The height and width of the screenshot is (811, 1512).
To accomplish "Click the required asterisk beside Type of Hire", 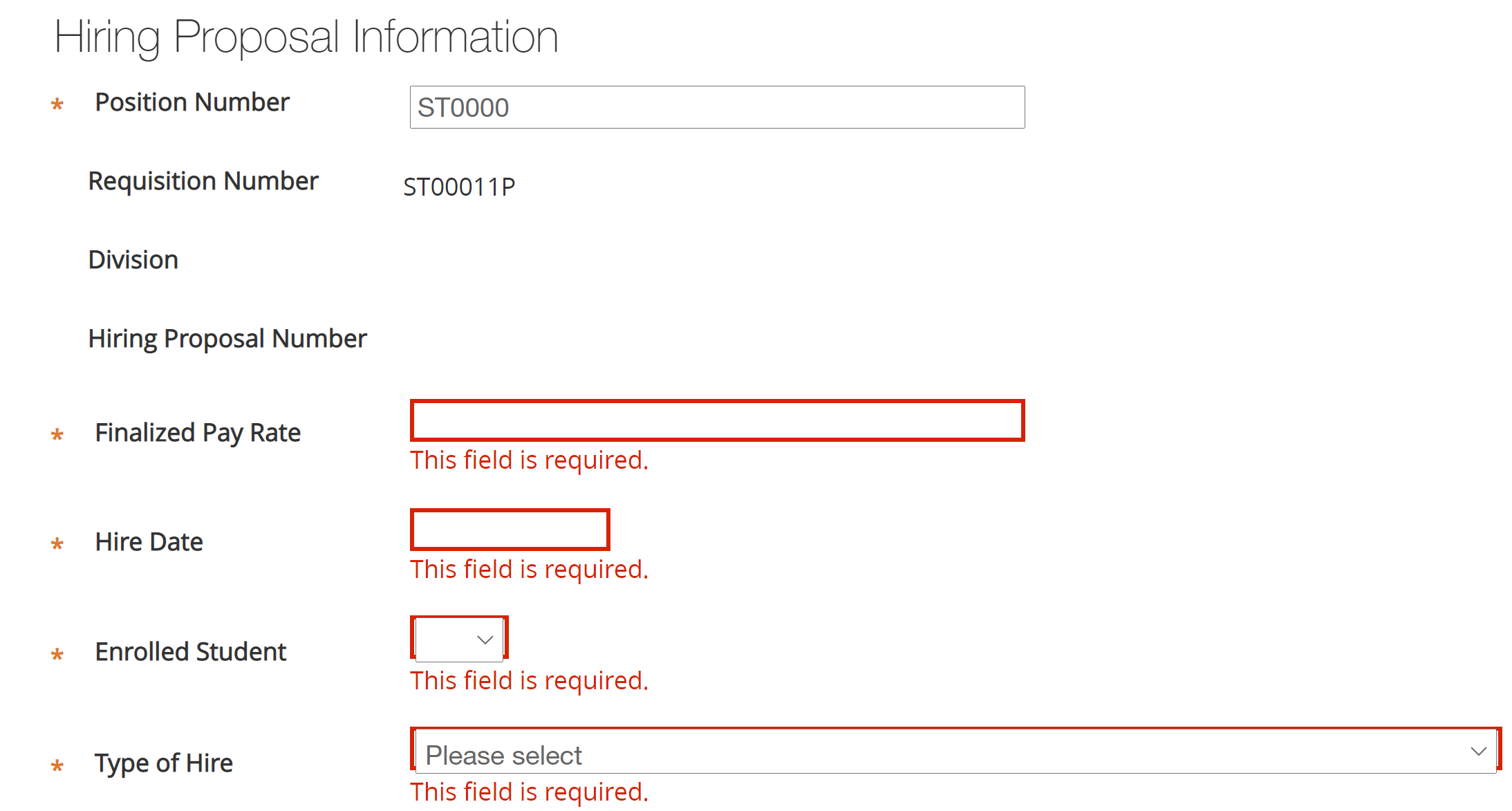I will (57, 765).
